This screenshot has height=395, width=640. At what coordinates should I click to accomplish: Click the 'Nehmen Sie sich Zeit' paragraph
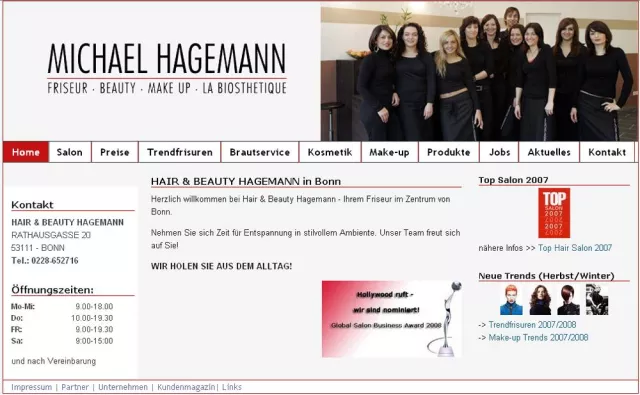coord(305,239)
